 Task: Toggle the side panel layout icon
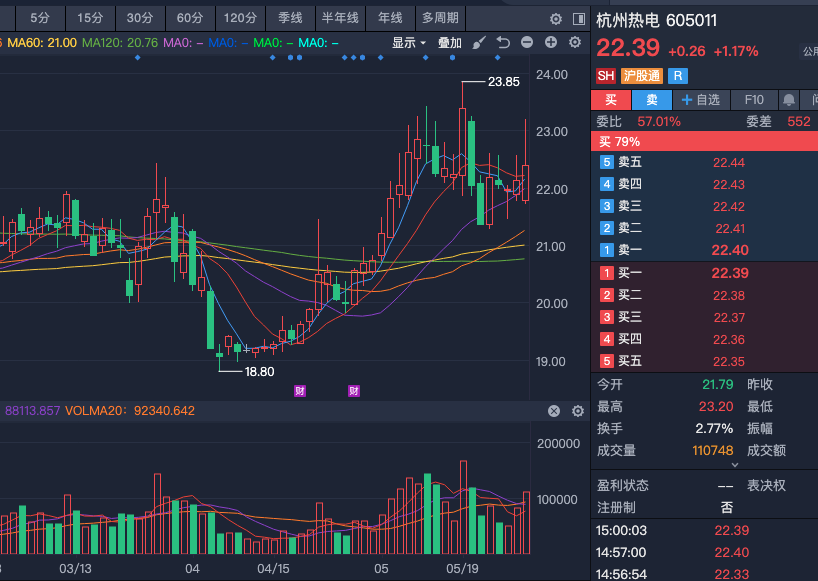coord(579,19)
